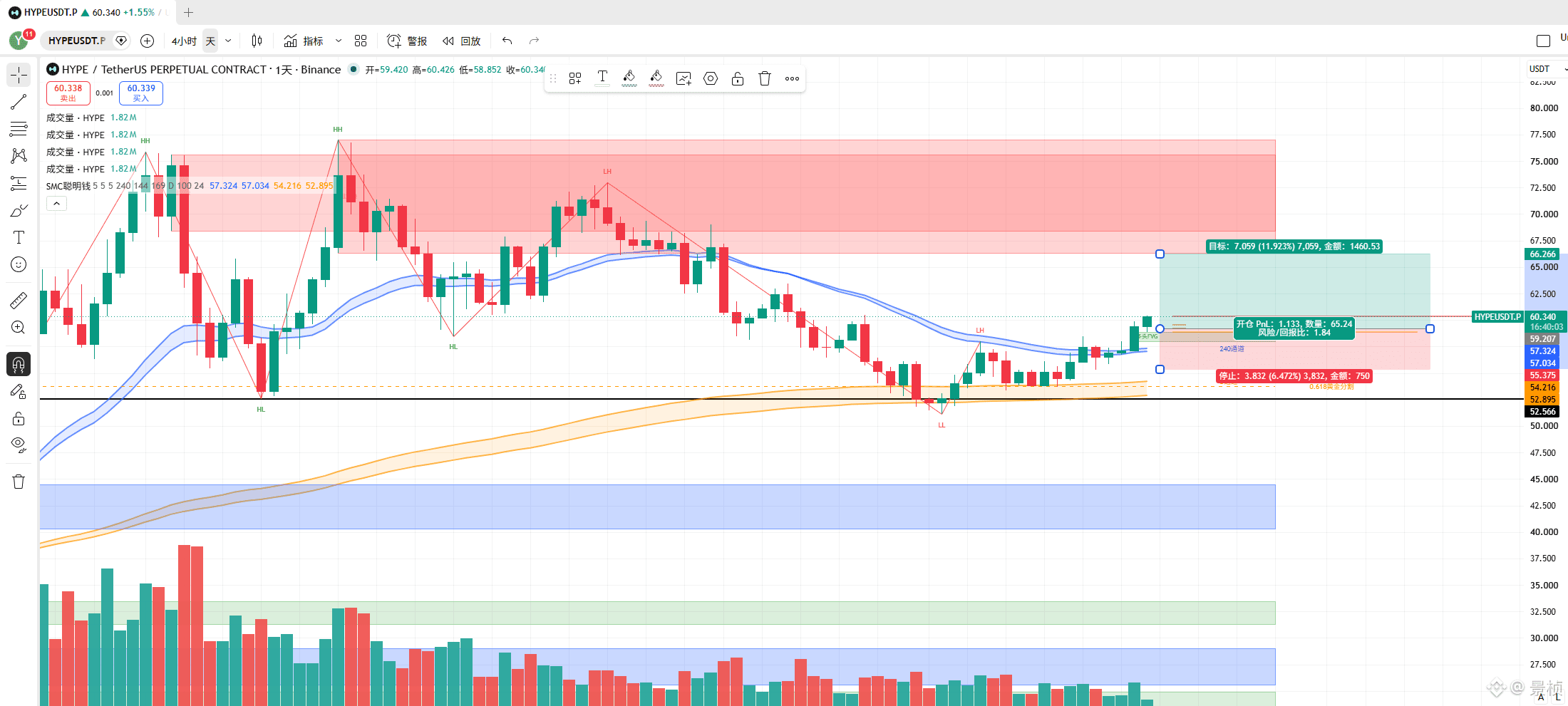Grab the floating toolbar drag handle
This screenshot has width=1568, height=706.
(553, 78)
